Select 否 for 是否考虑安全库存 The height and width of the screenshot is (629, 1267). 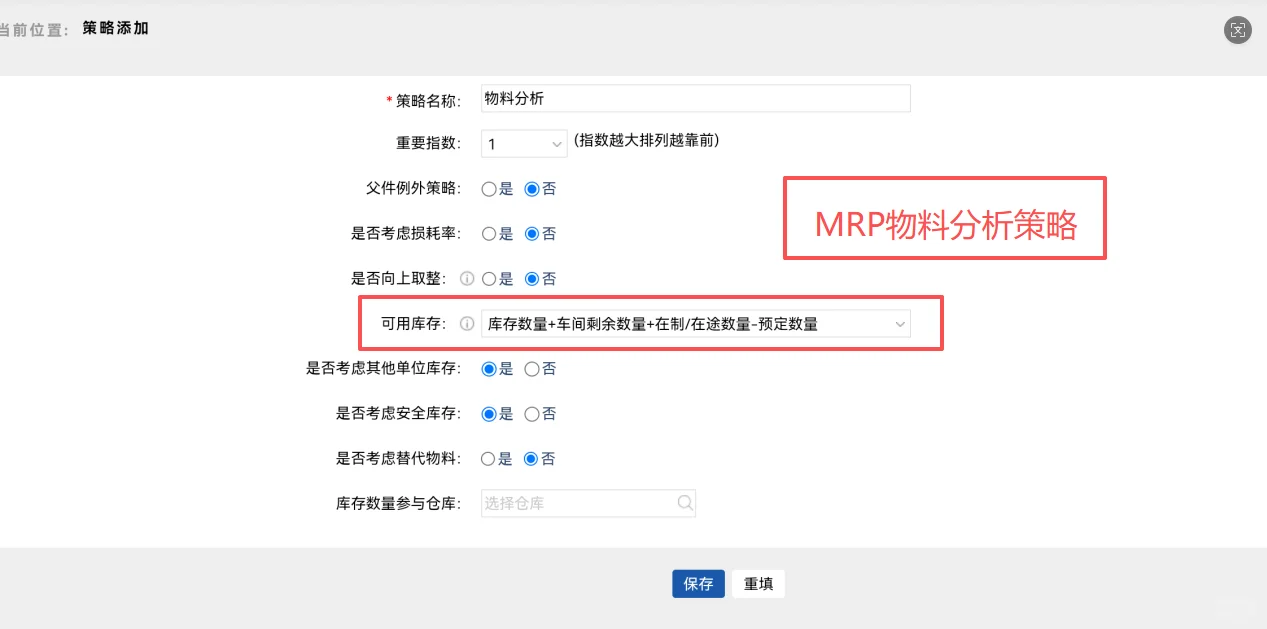[531, 413]
